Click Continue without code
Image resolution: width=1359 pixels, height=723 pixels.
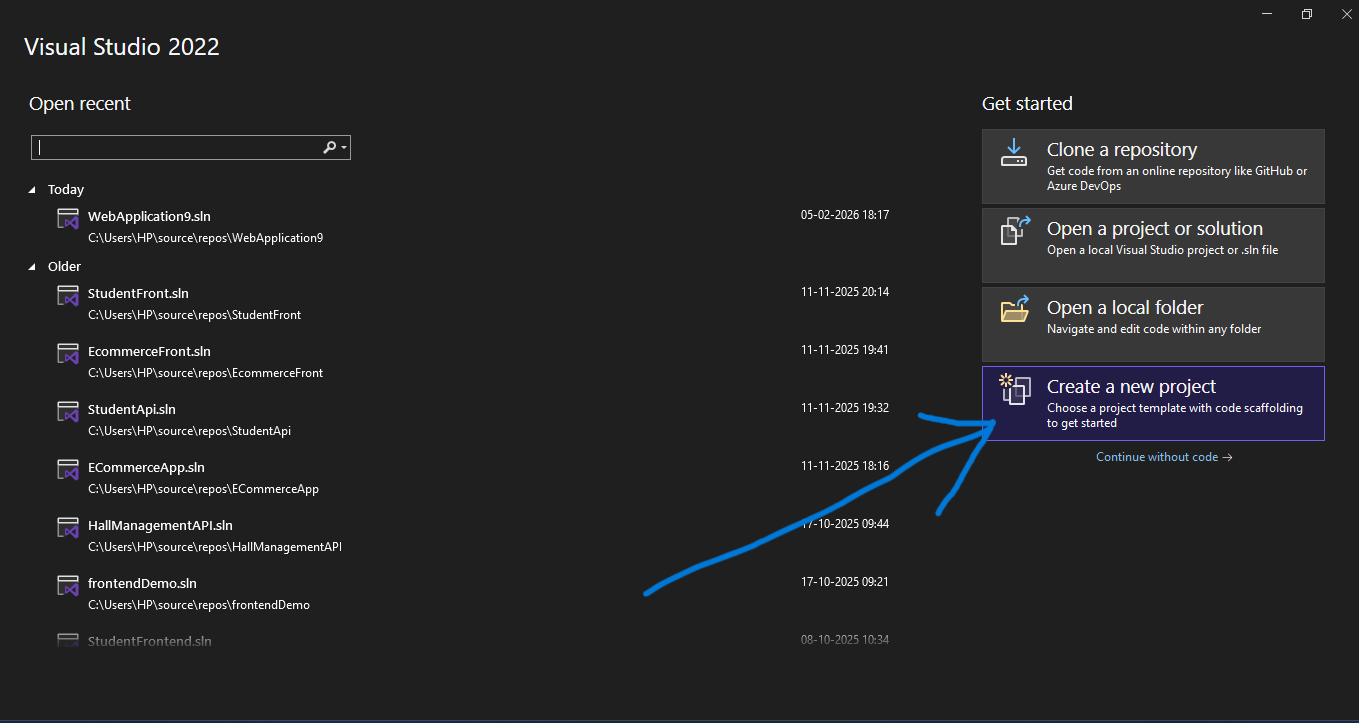coord(1163,456)
